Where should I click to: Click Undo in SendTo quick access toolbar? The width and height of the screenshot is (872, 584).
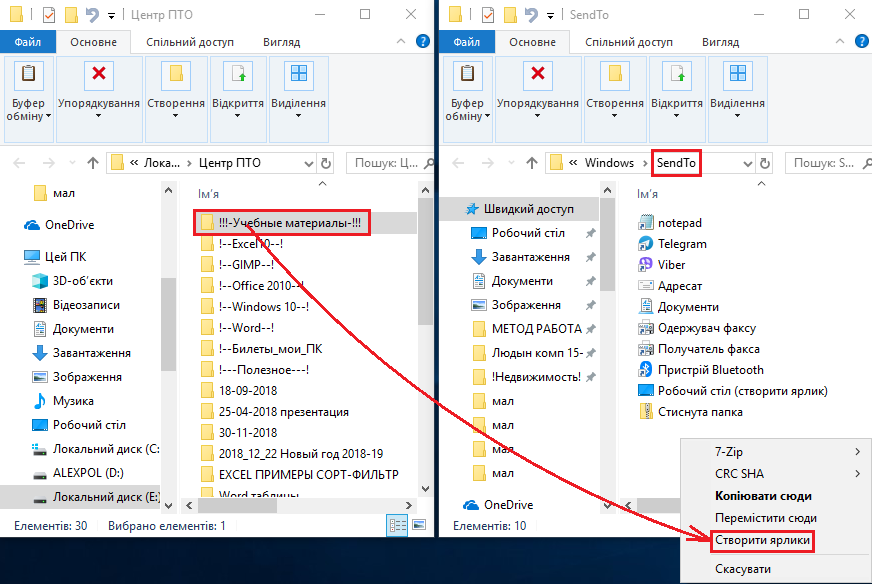coord(531,14)
